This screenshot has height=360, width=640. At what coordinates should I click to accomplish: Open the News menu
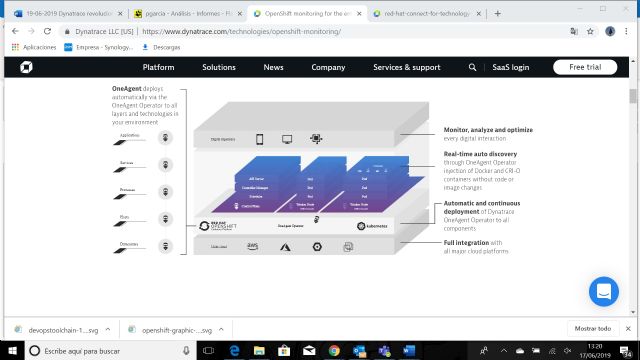(273, 67)
